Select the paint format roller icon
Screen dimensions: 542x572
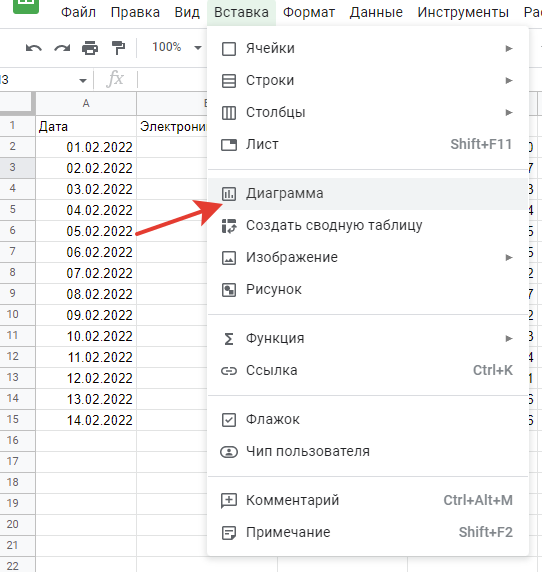118,48
